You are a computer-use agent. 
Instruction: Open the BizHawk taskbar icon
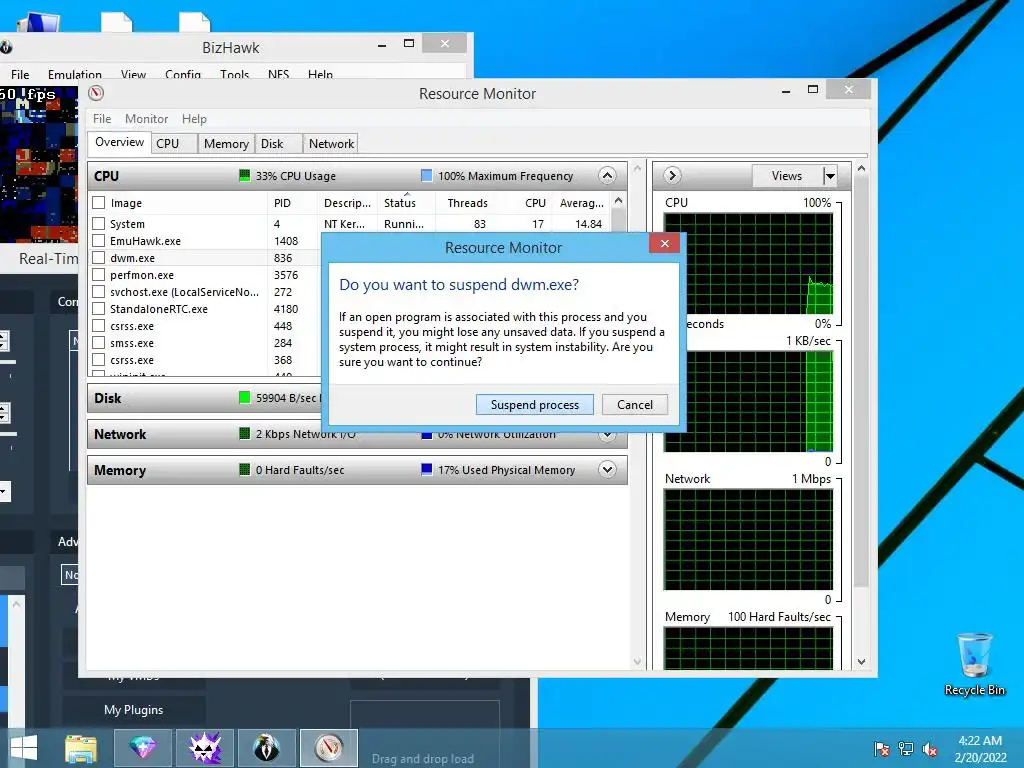coord(266,748)
